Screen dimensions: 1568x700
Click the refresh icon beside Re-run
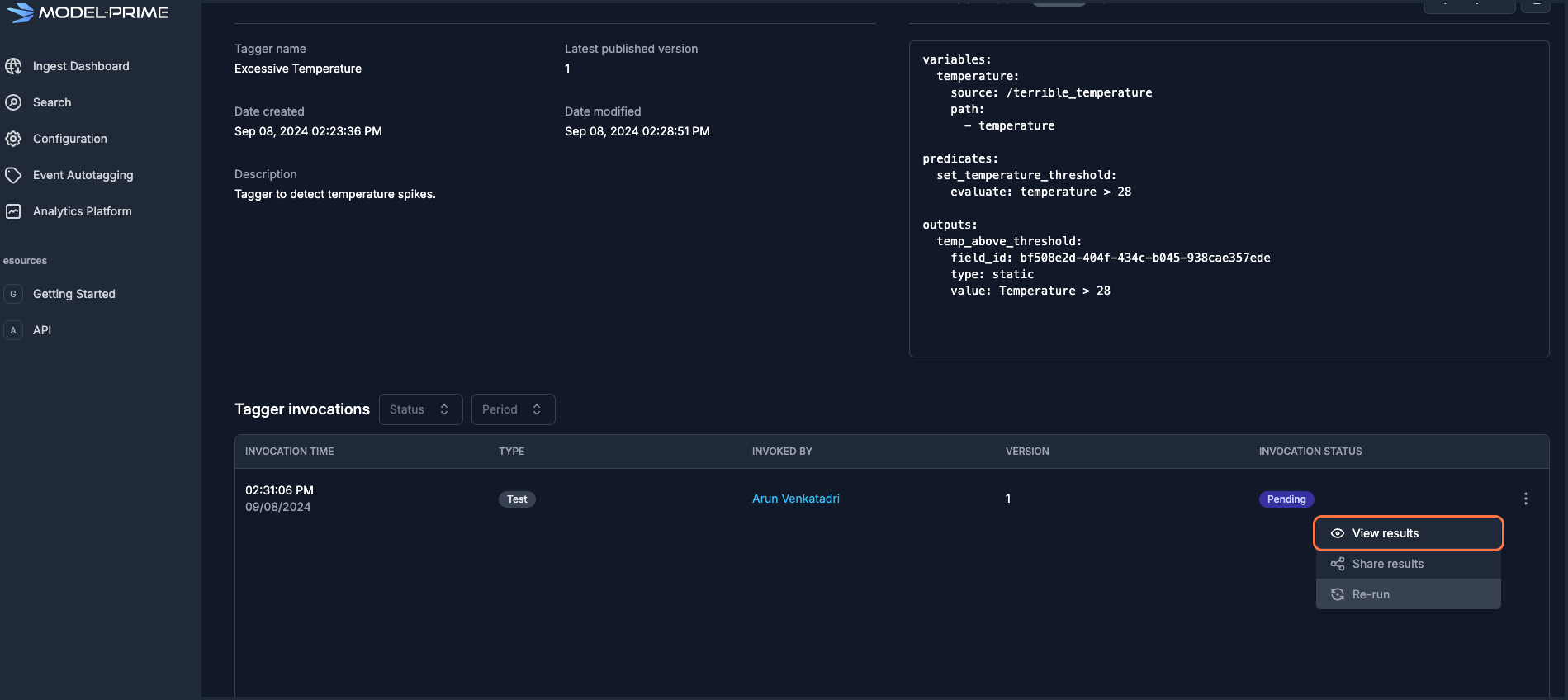tap(1338, 594)
